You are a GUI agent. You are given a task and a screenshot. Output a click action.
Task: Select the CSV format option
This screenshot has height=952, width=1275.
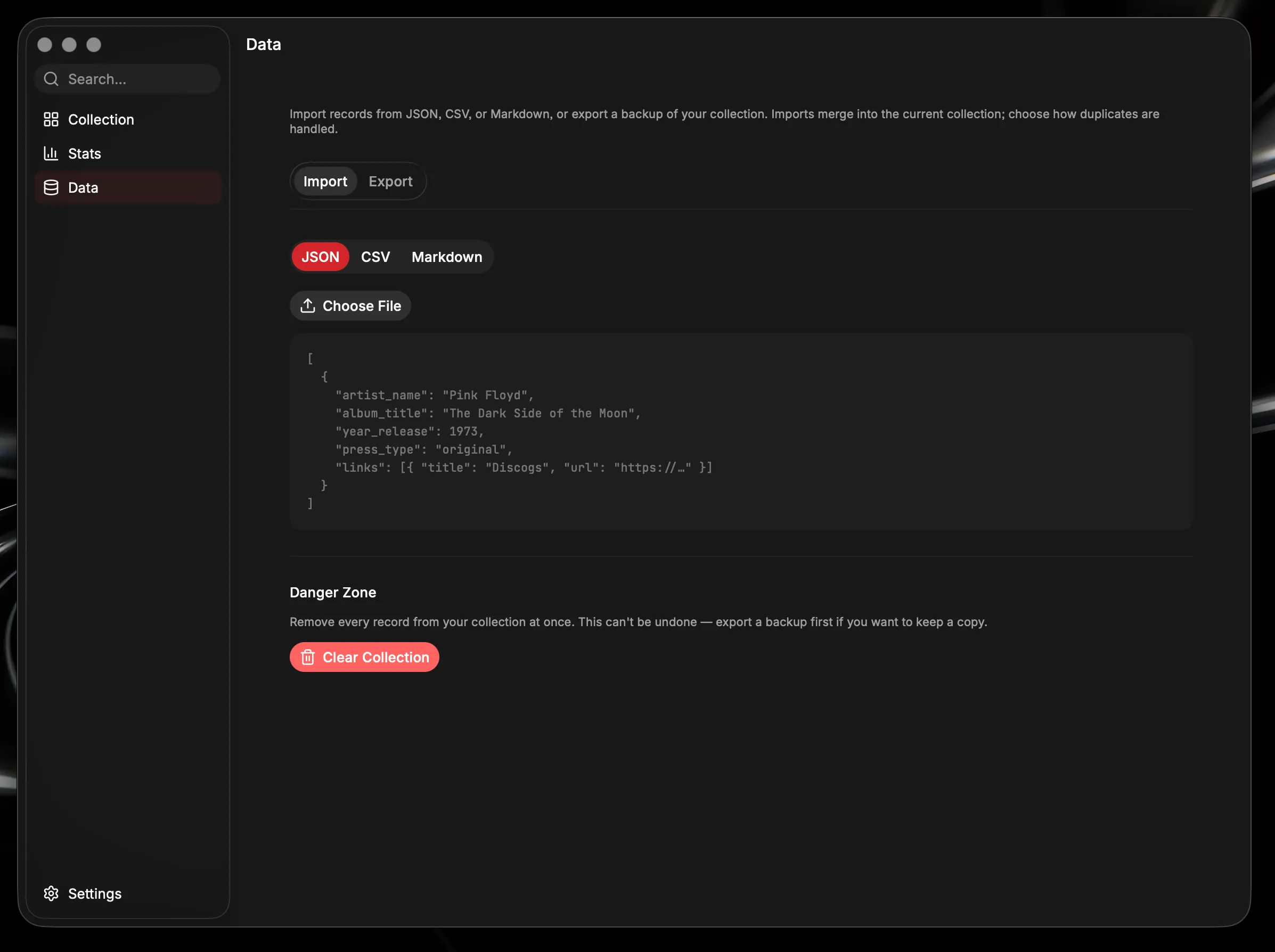coord(375,257)
